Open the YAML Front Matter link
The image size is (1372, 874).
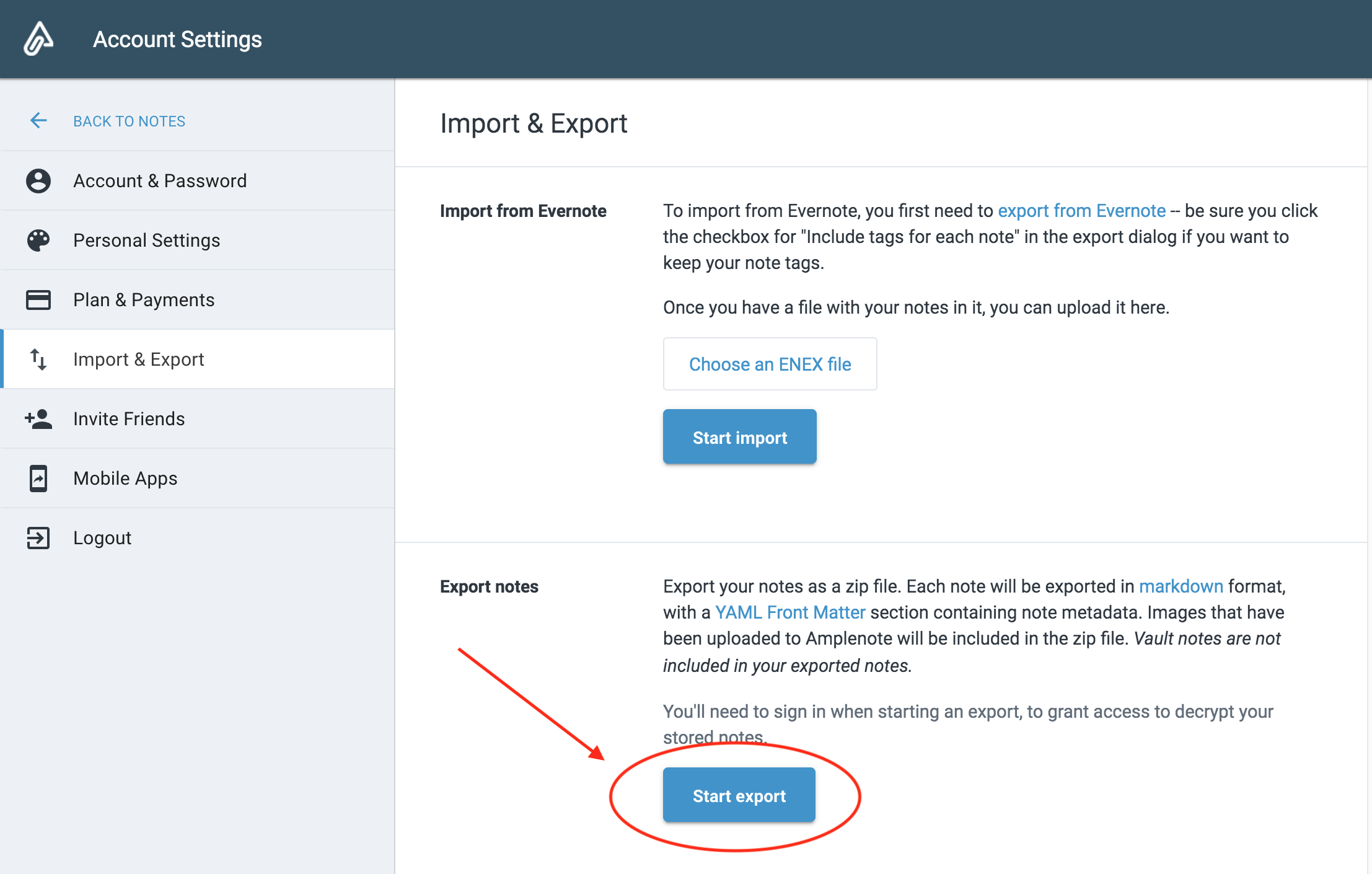(790, 612)
